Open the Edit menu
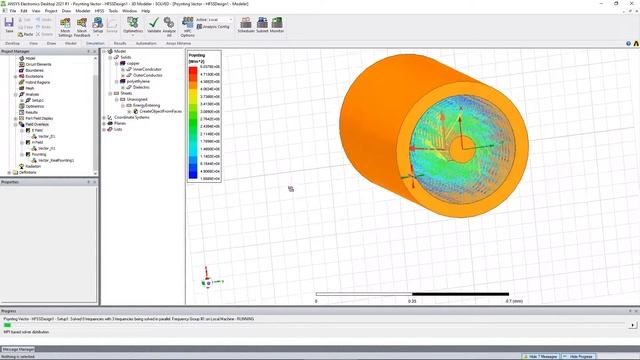Screen dimensions: 640x360 24,11
